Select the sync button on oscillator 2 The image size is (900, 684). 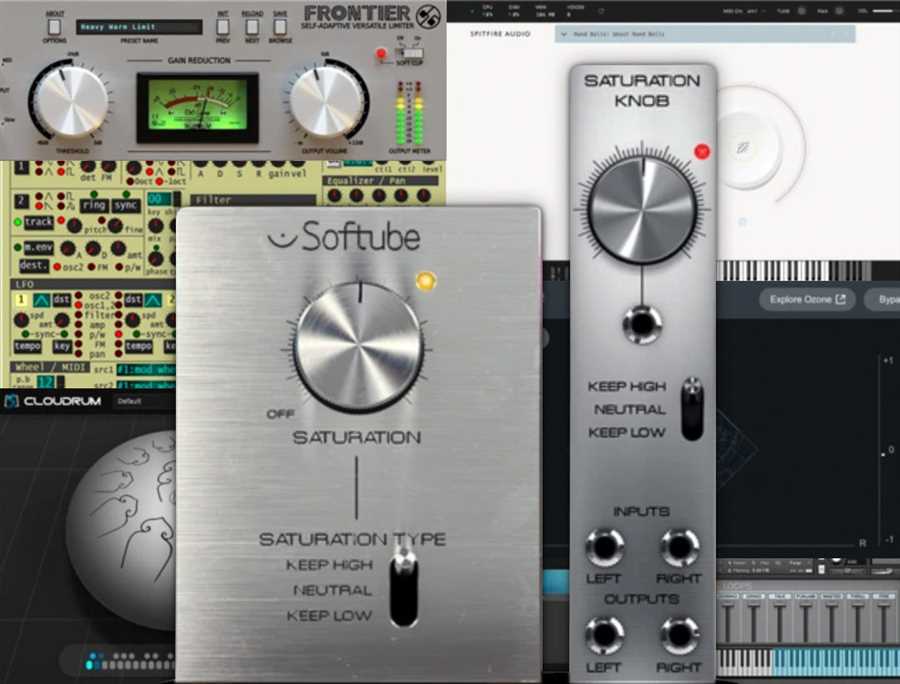[125, 205]
